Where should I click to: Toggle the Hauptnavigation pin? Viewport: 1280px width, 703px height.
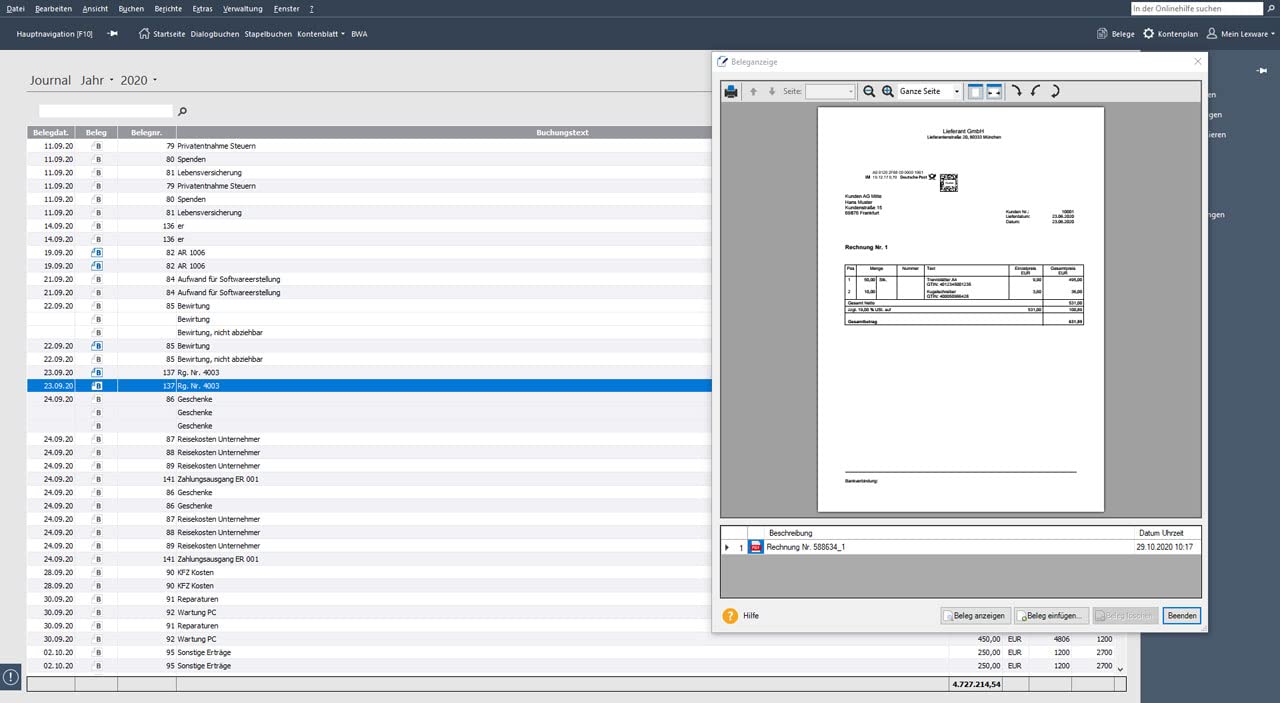point(113,33)
